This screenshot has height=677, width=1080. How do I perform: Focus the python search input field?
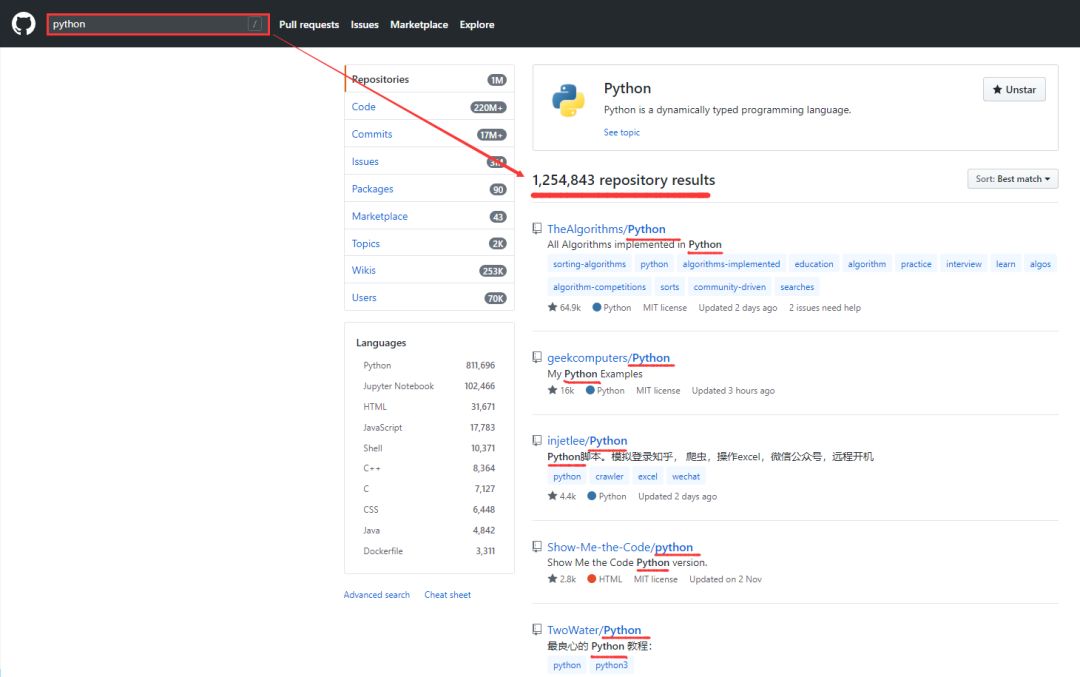point(158,24)
